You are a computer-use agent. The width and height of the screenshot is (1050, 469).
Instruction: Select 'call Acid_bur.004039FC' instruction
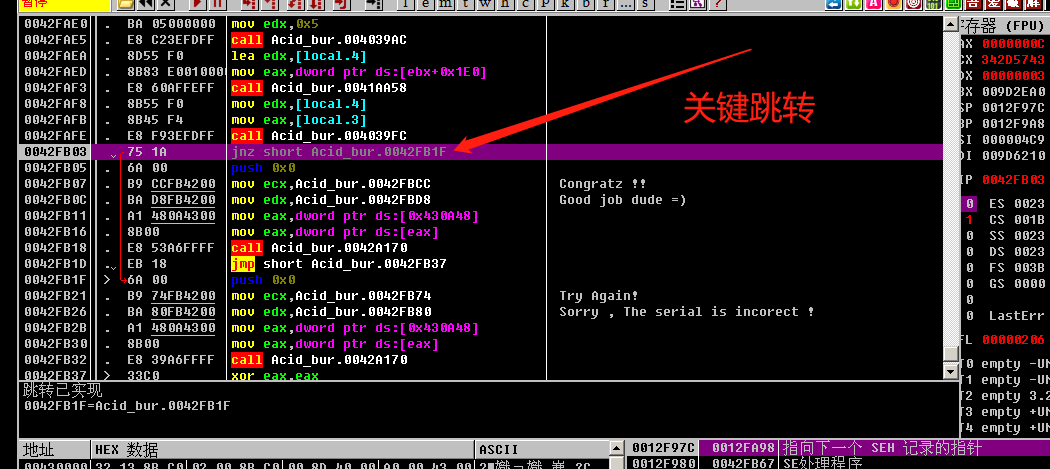[x=319, y=136]
